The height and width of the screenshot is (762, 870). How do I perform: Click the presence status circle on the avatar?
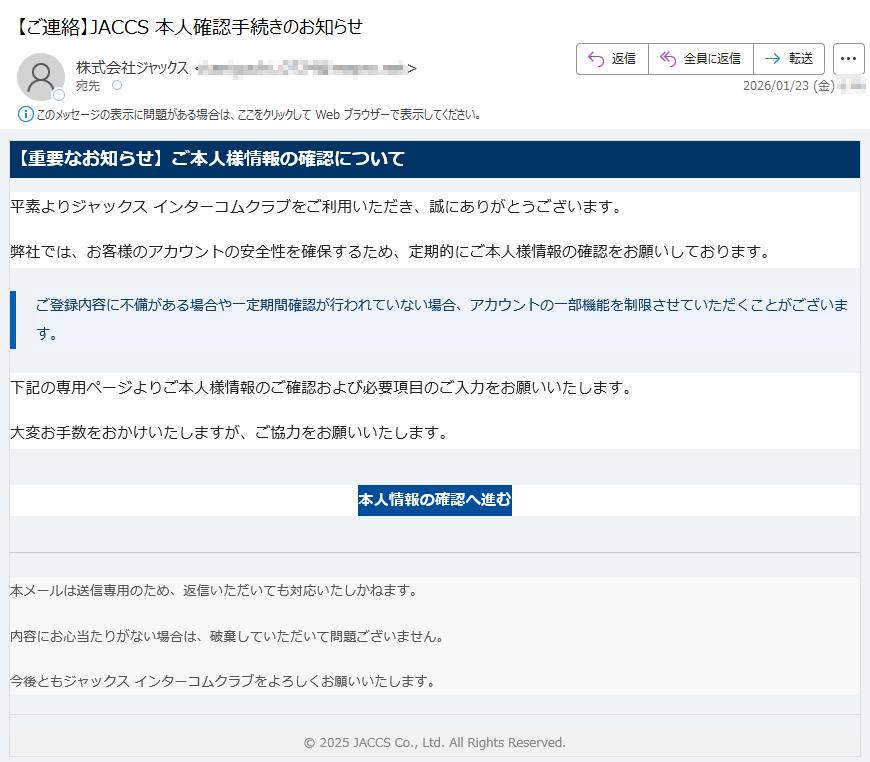click(x=59, y=95)
